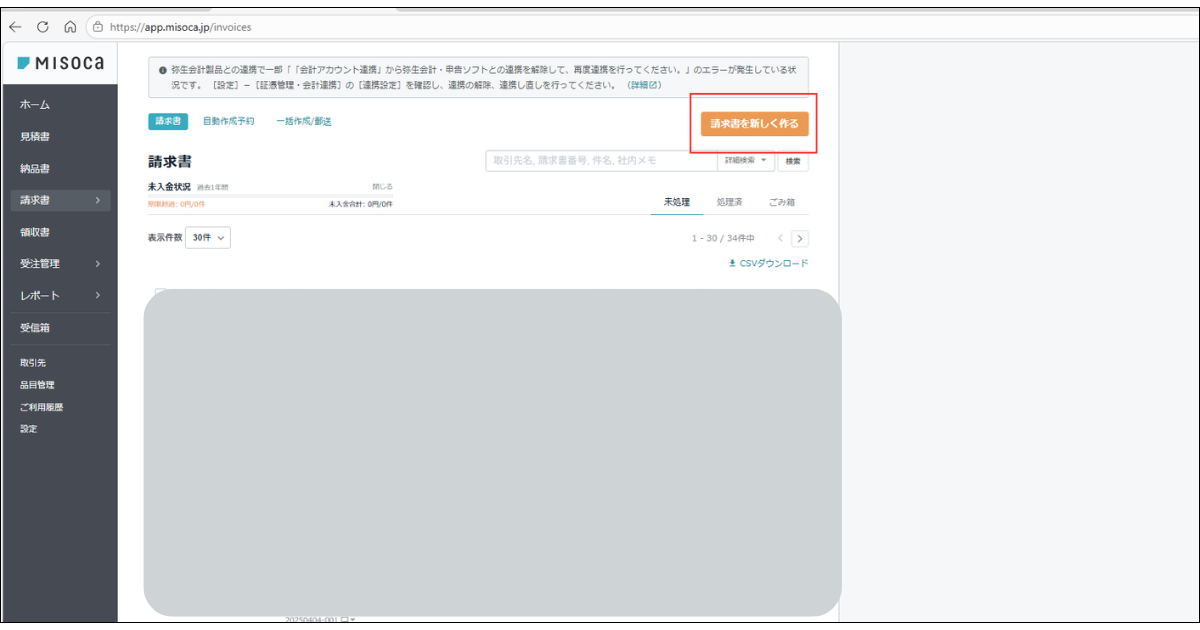The width and height of the screenshot is (1200, 630).
Task: Open the 表示件数 30件 dropdown
Action: [x=206, y=238]
